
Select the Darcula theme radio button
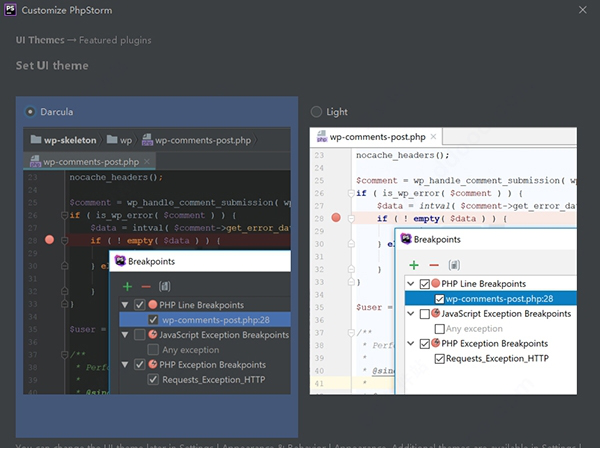coord(29,112)
